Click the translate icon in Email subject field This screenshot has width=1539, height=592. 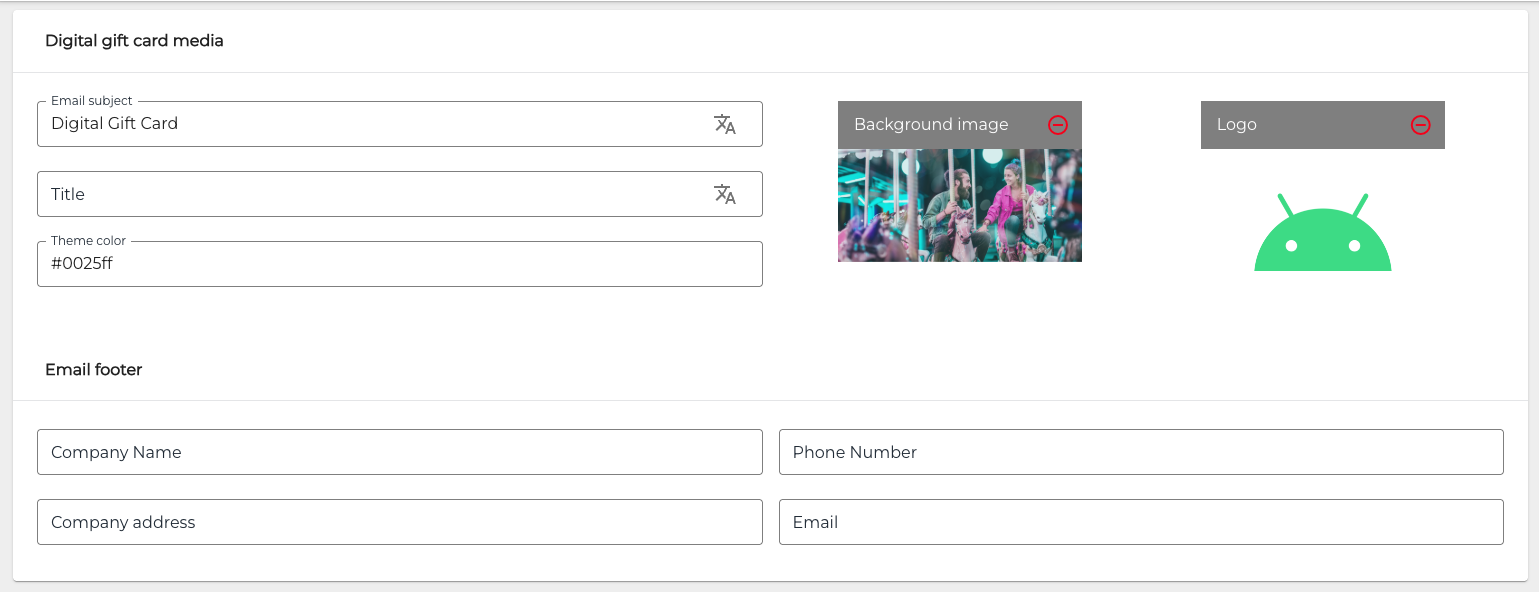[725, 124]
